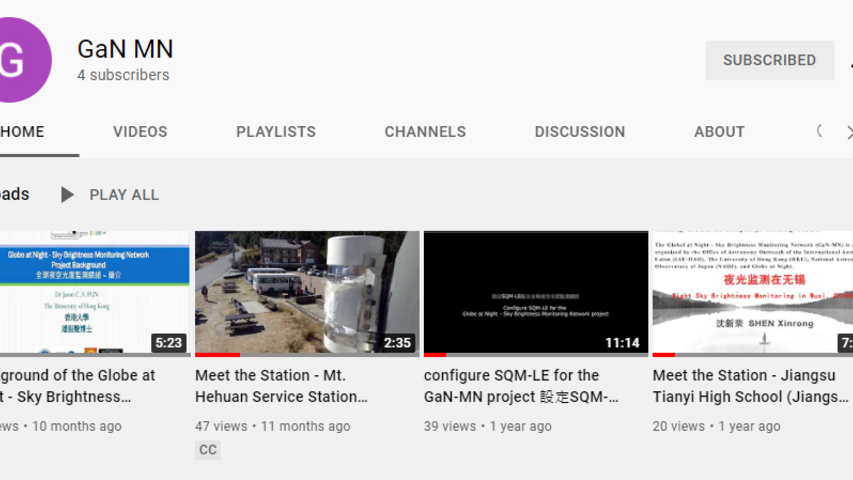
Task: Click the black SQM-LE configuration video thumbnail
Action: pyautogui.click(x=536, y=292)
